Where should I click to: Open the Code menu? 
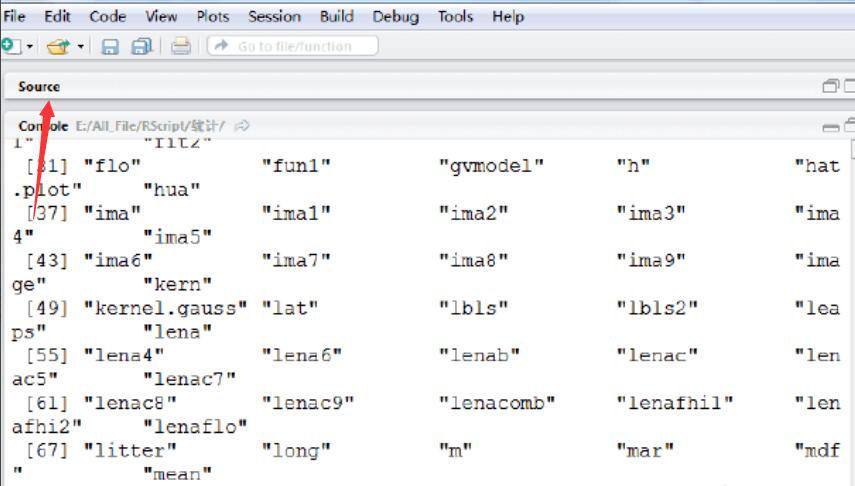pyautogui.click(x=108, y=16)
